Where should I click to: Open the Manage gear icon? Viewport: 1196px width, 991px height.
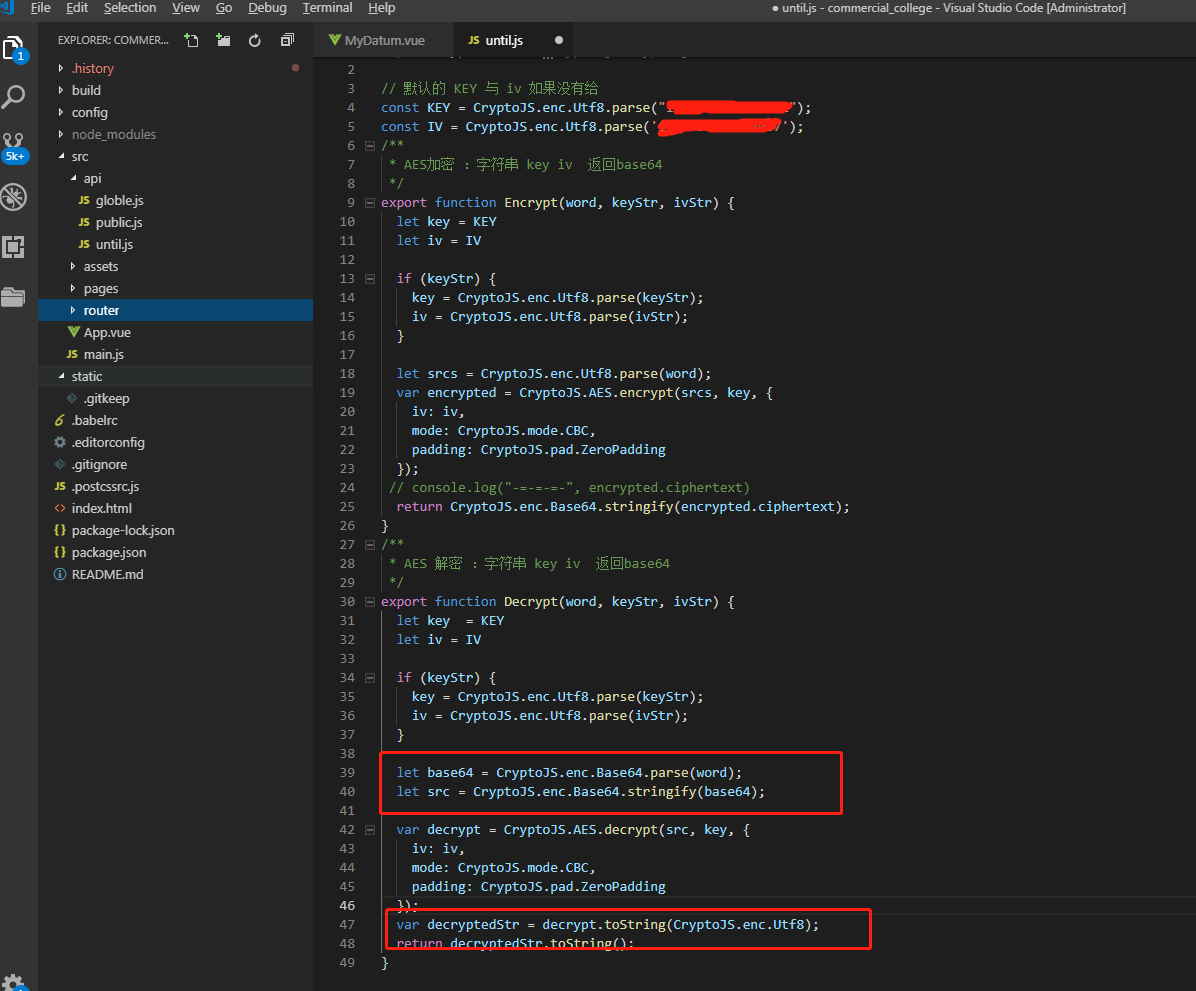[14, 982]
